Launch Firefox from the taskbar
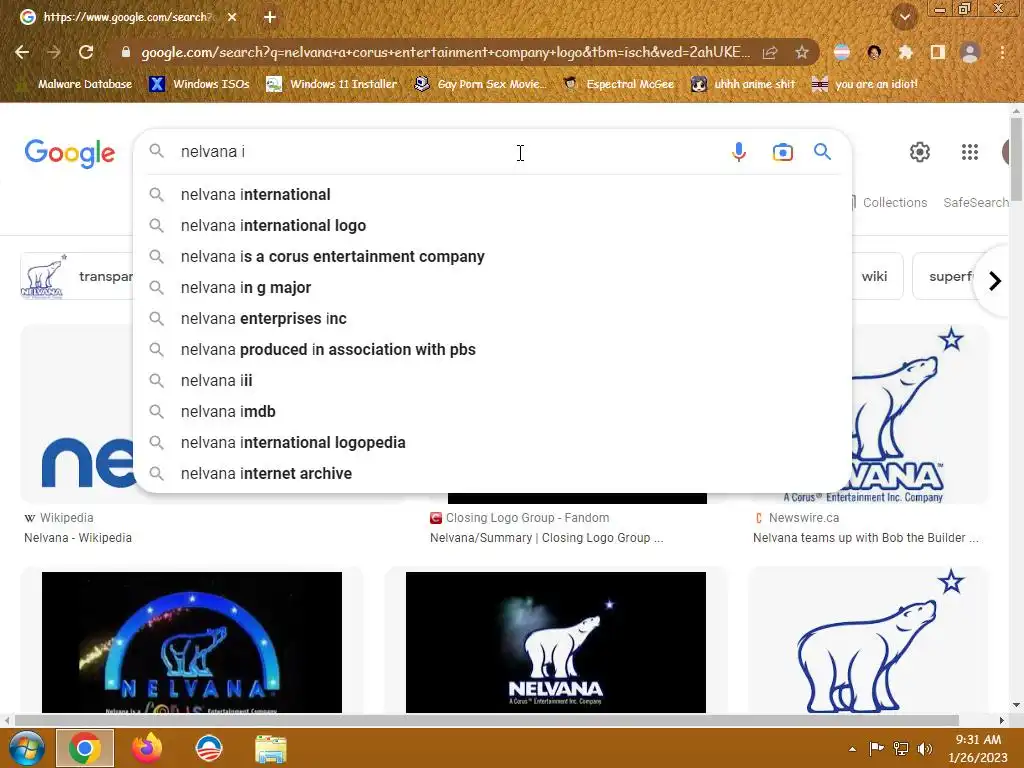1024x768 pixels. 147,748
